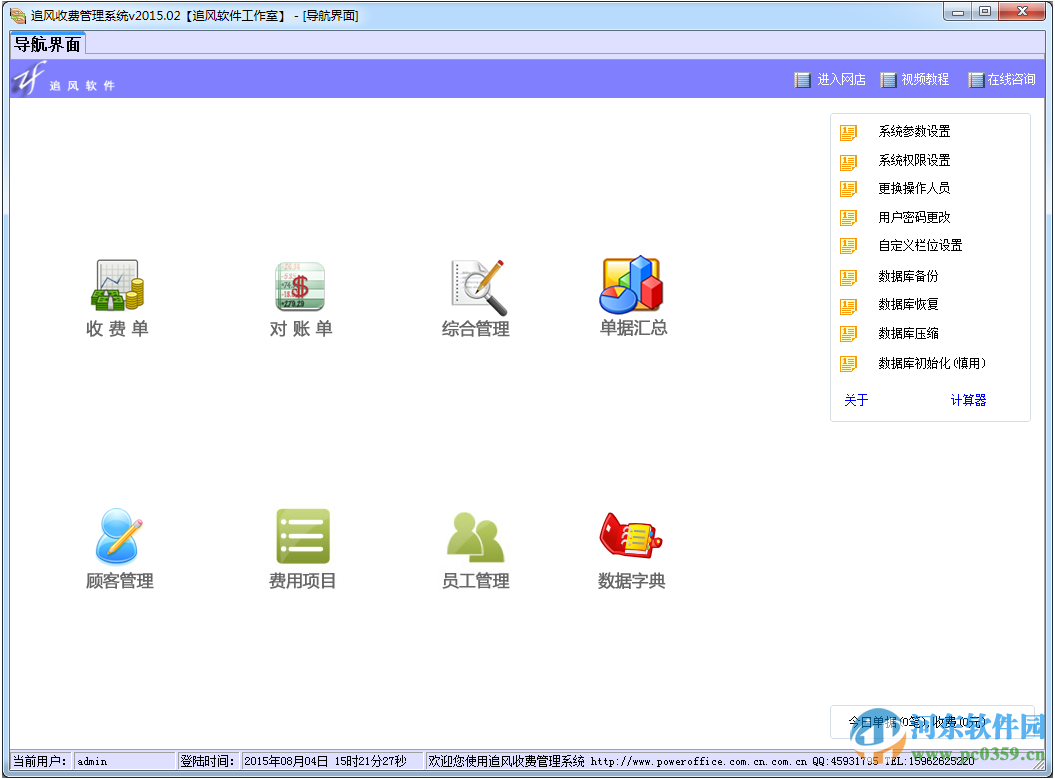This screenshot has height=779, width=1055.
Task: Click the 视频教程 header icon
Action: point(888,80)
